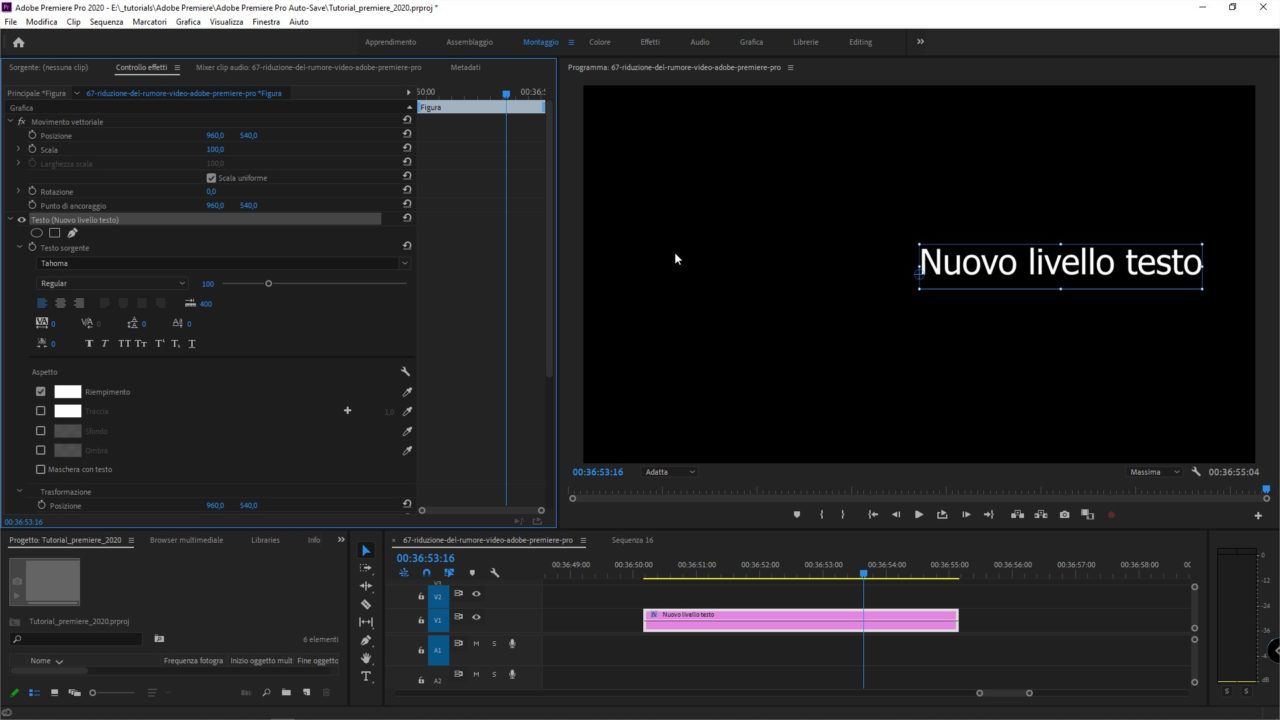1280x720 pixels.
Task: Export a frame using the camera icon
Action: coord(1066,513)
